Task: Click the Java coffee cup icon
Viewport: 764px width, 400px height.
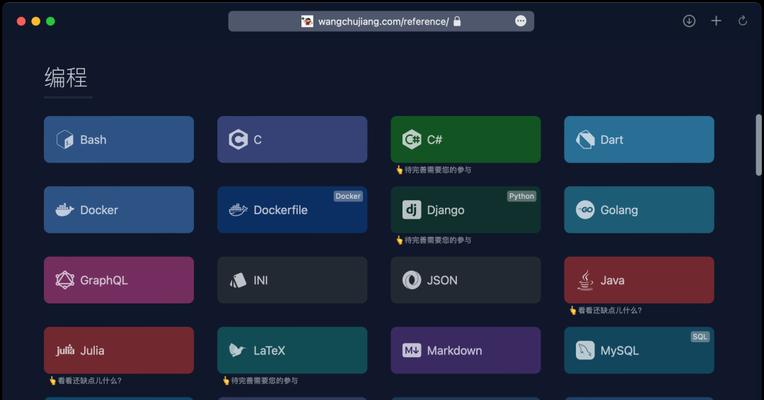Action: (585, 280)
